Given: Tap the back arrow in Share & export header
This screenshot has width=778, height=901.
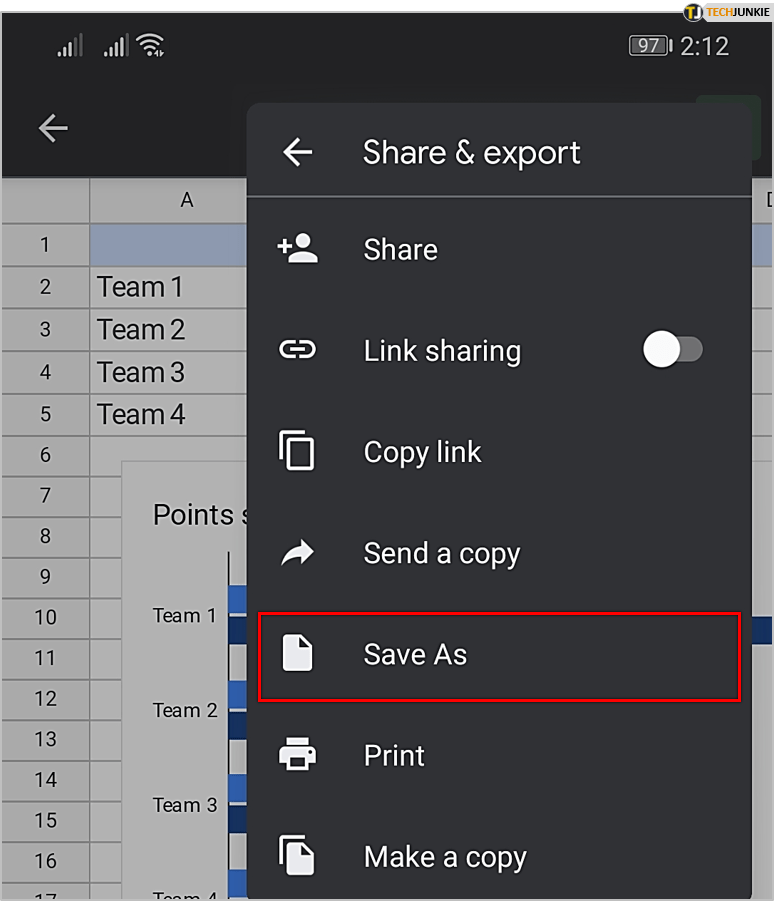Looking at the screenshot, I should pos(297,152).
